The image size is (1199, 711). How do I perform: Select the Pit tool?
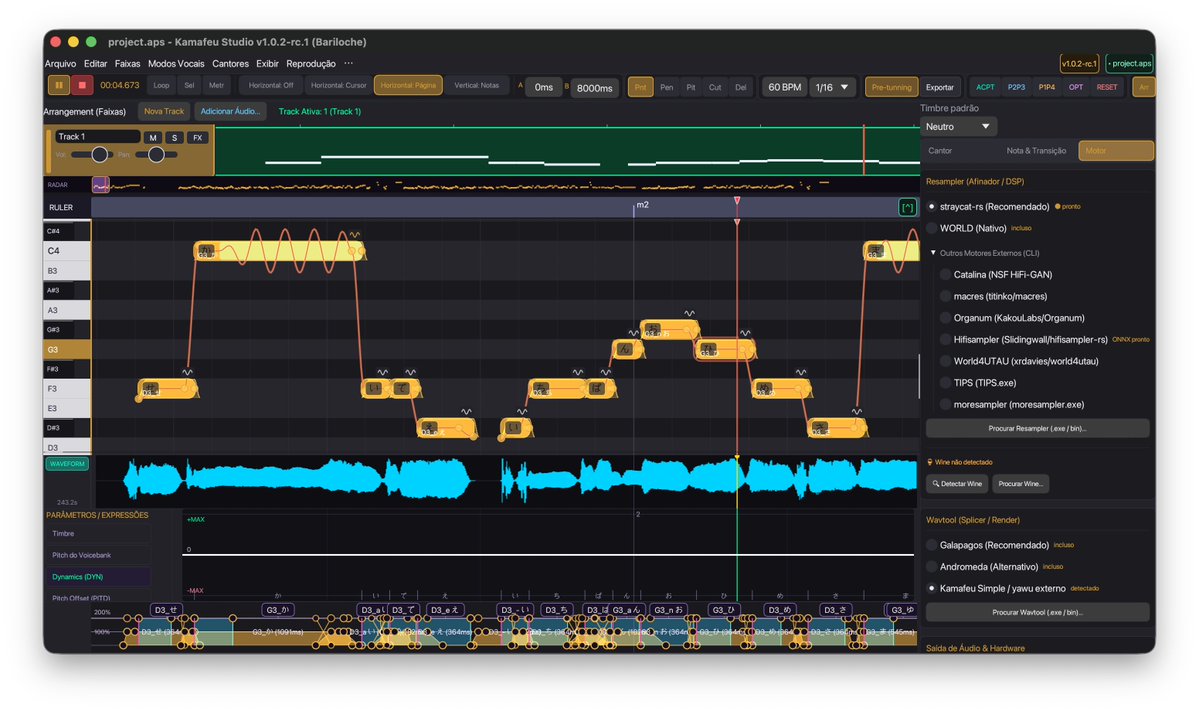coord(690,87)
